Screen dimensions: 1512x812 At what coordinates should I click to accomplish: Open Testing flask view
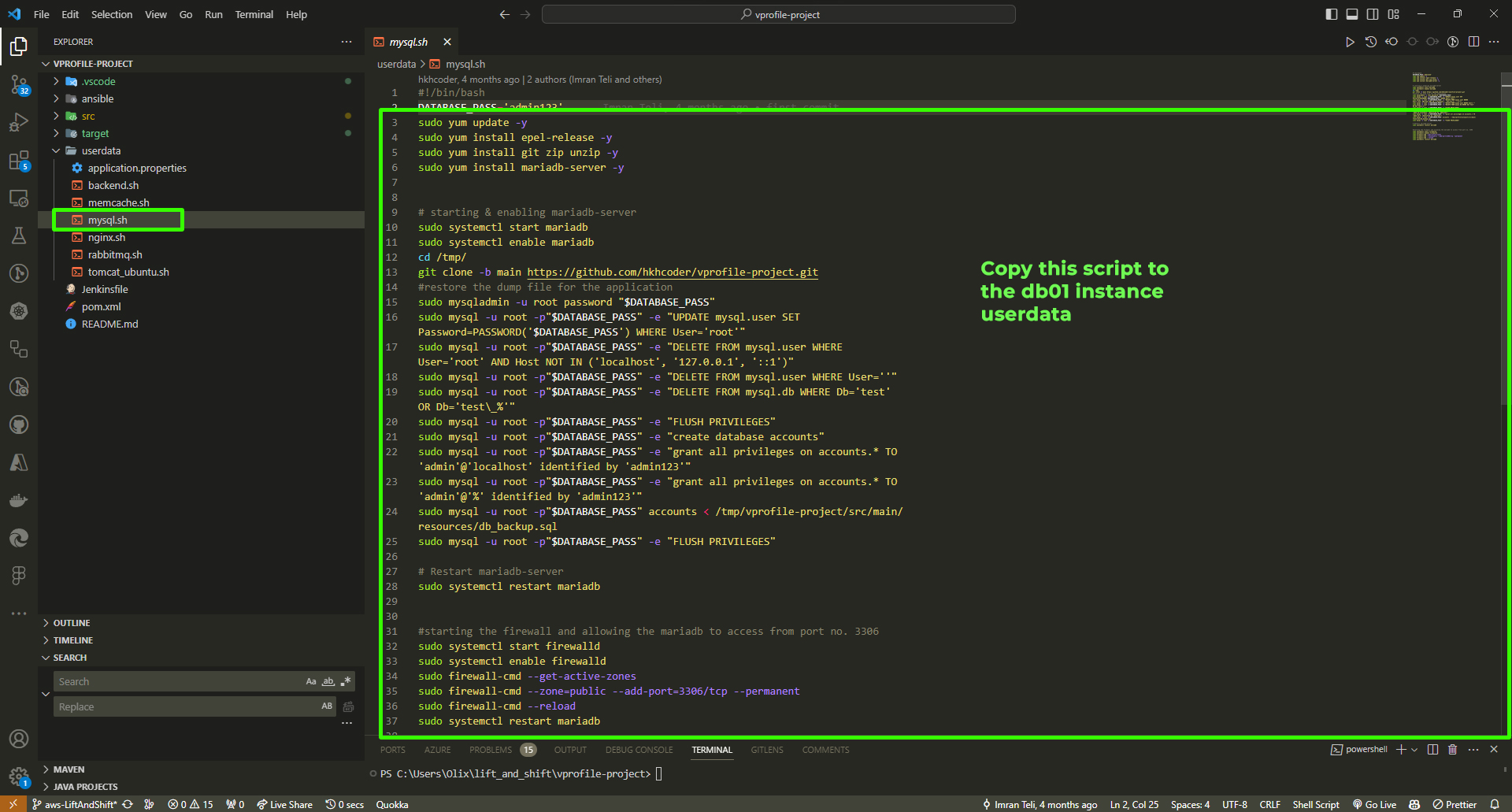19,235
